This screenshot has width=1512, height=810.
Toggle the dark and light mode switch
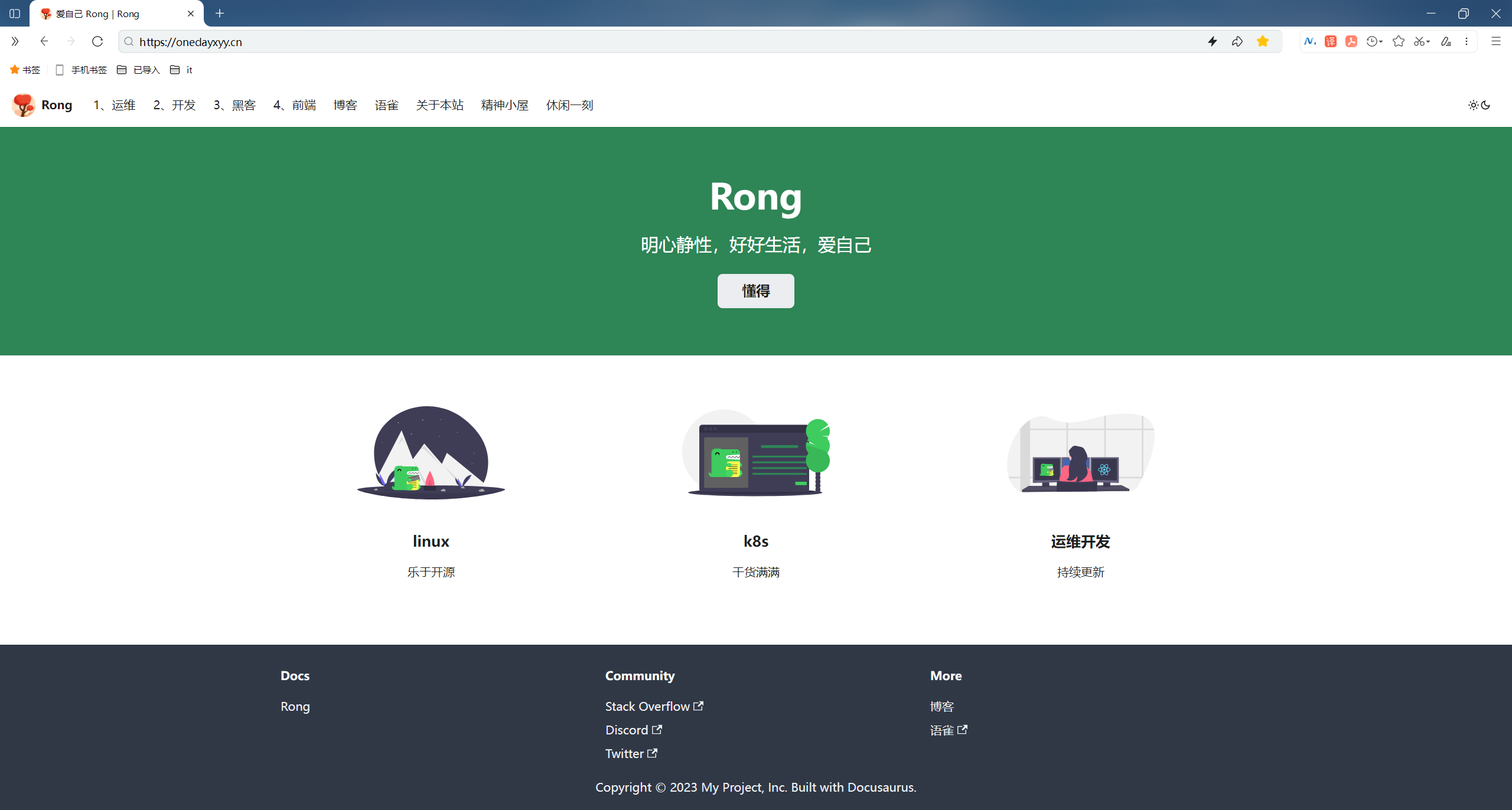(x=1480, y=105)
